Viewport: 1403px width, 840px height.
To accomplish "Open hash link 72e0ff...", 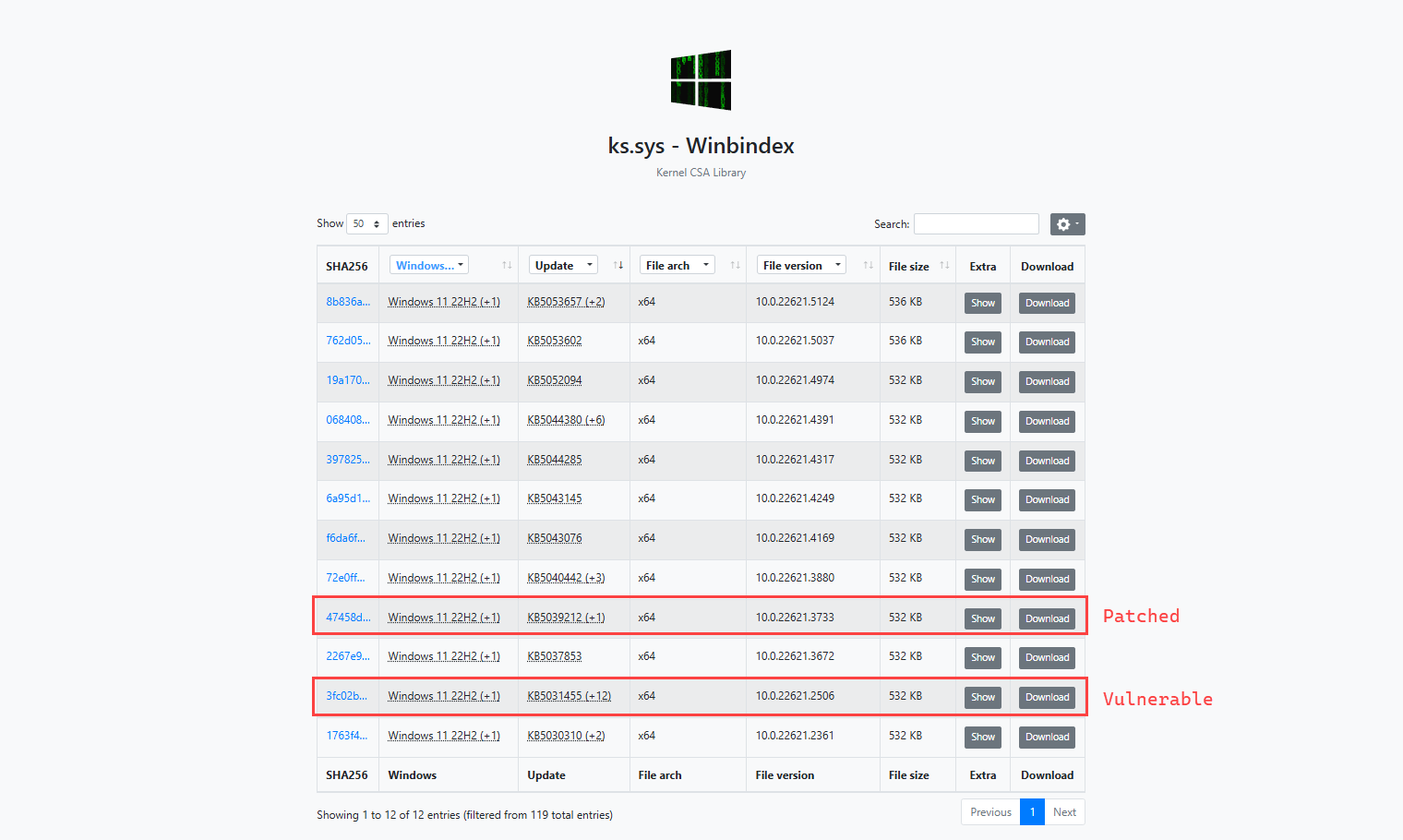I will 345,578.
